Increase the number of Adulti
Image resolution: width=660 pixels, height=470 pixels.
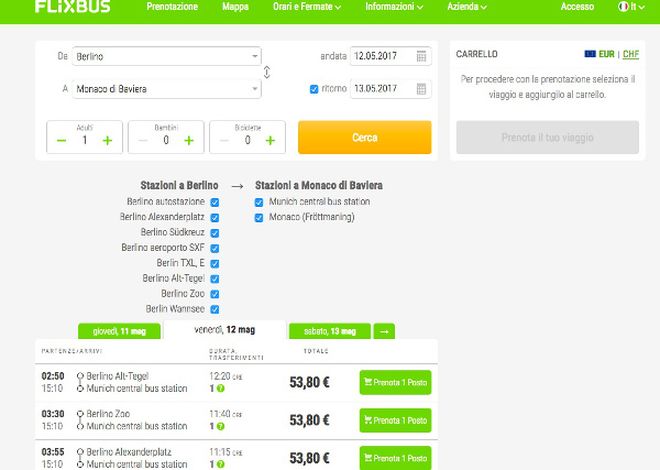pyautogui.click(x=107, y=140)
